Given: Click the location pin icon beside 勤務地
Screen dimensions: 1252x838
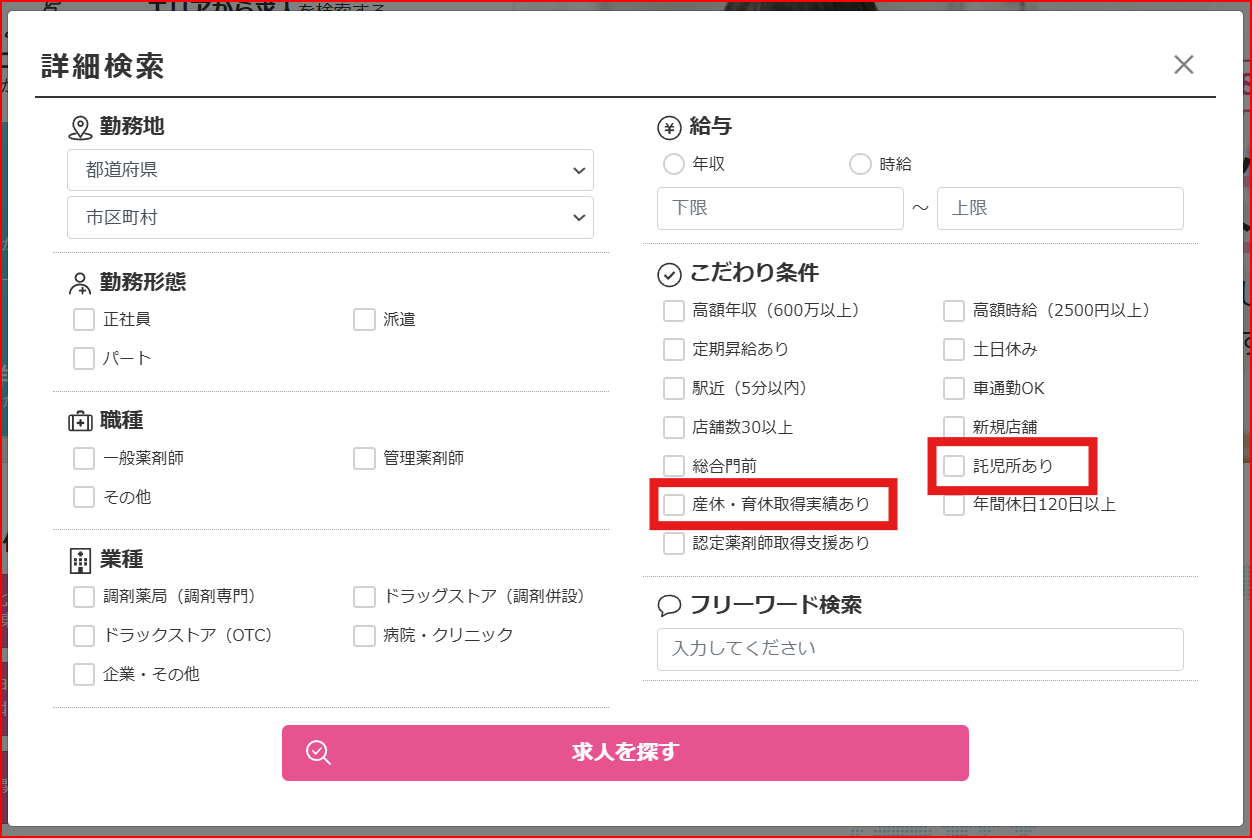Looking at the screenshot, I should pos(80,128).
